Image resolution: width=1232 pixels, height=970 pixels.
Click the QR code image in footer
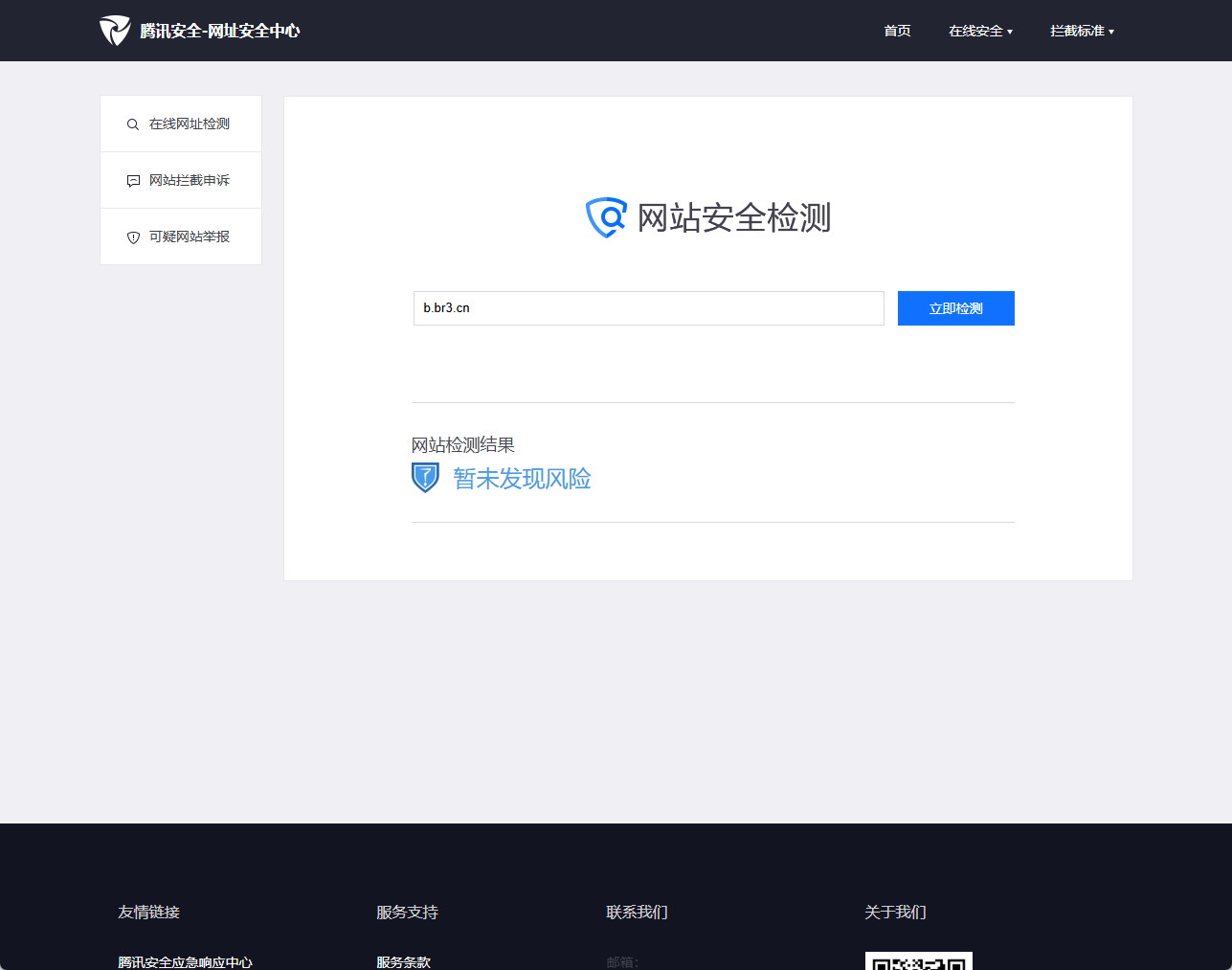tap(919, 960)
